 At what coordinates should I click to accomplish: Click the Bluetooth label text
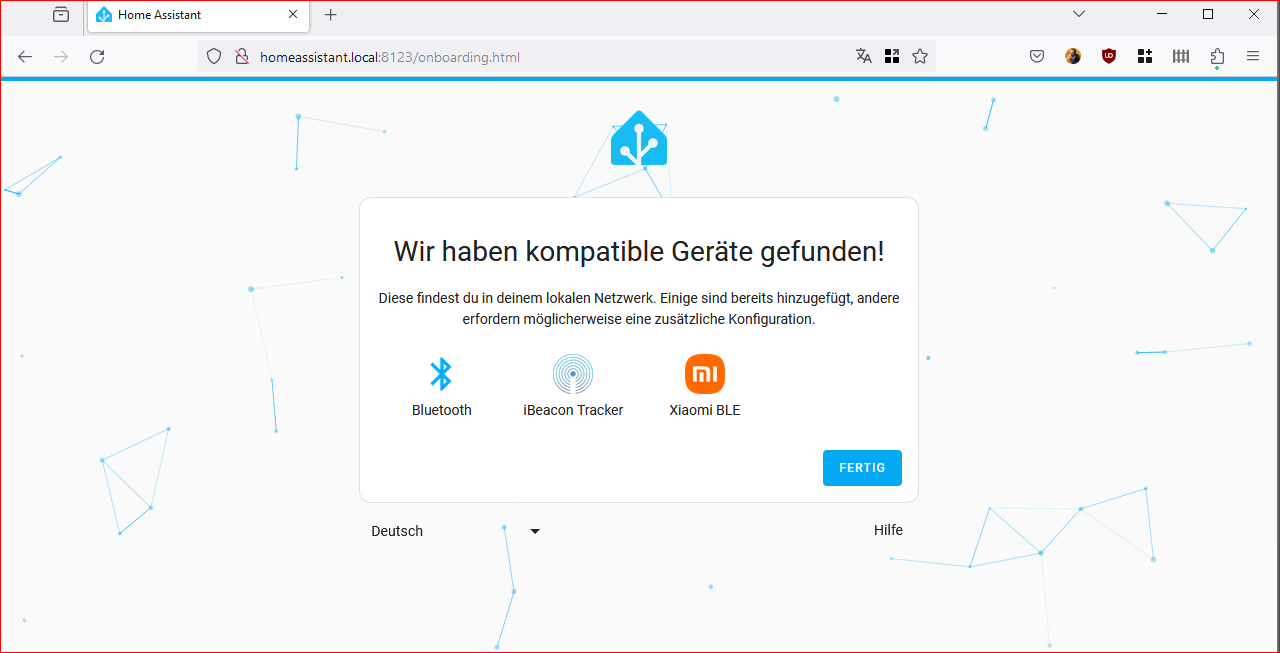coord(442,410)
